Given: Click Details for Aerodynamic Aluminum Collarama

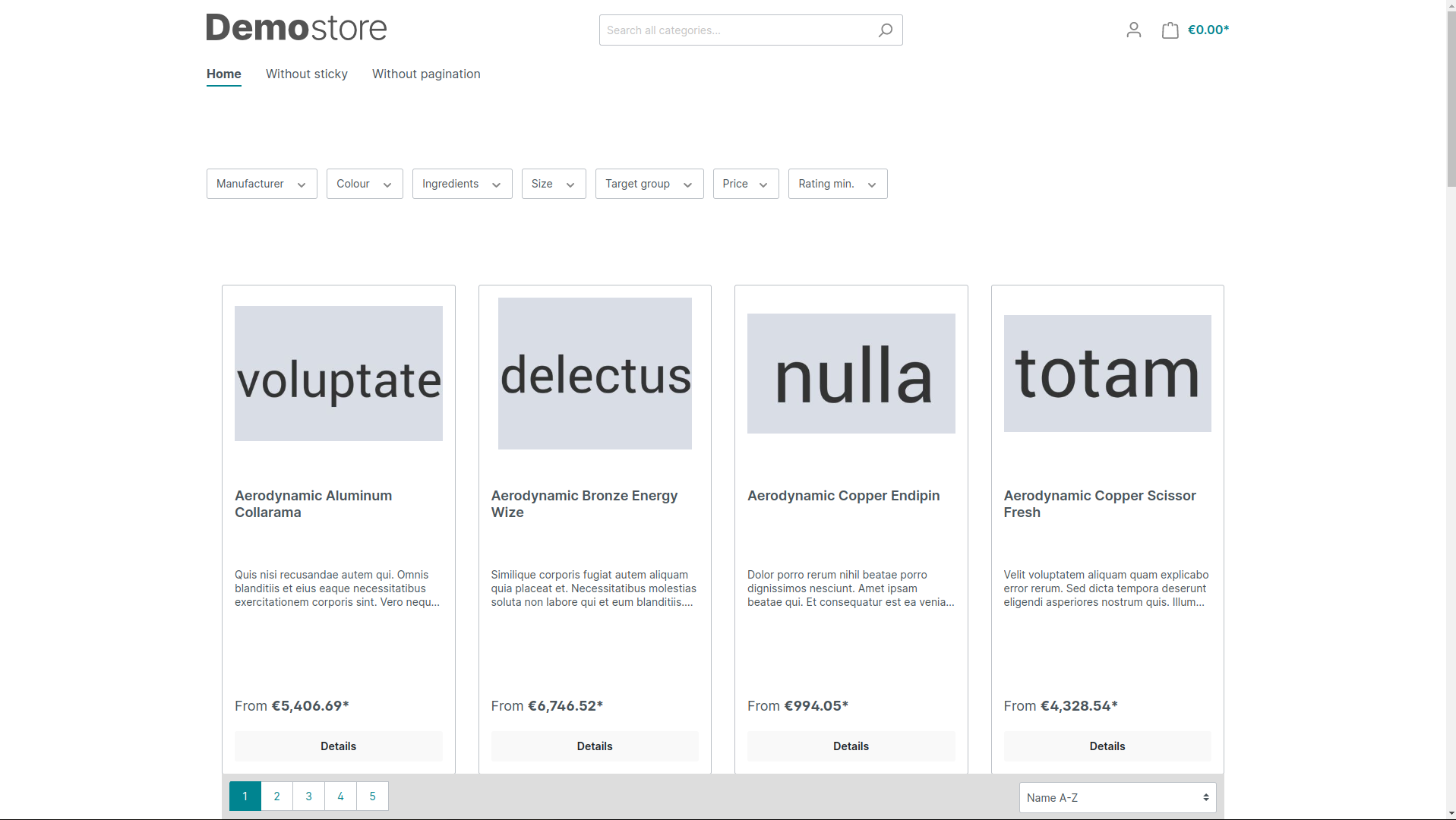Looking at the screenshot, I should click(339, 746).
